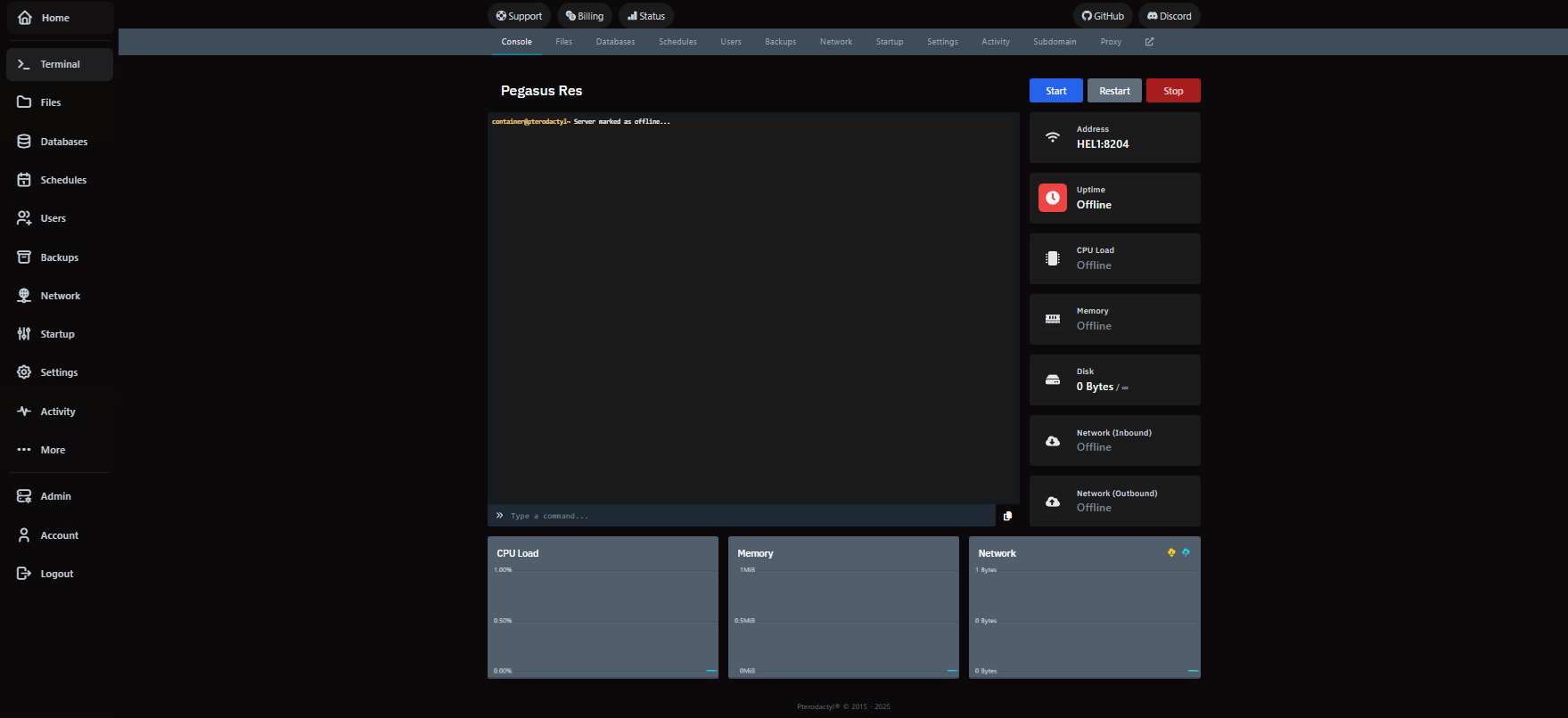Expand the More menu in sidebar
Image resolution: width=1568 pixels, height=718 pixels.
click(x=60, y=450)
